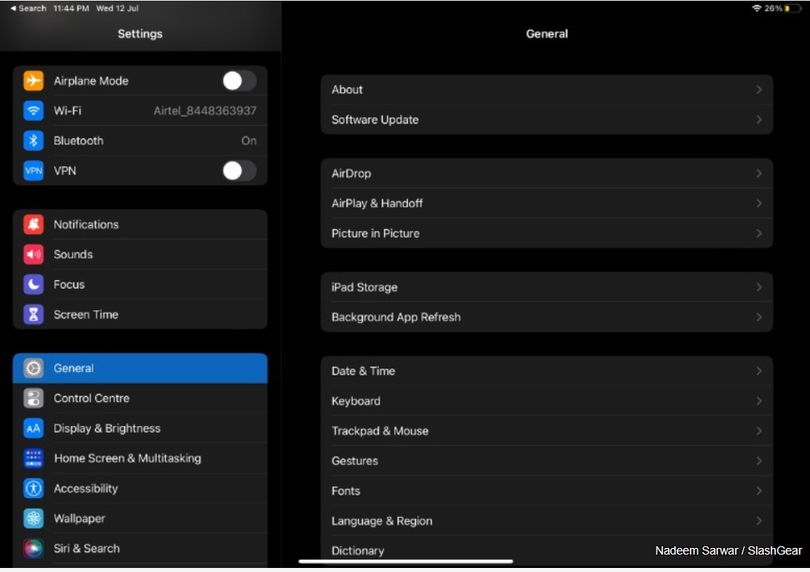
Task: Open the Picture in Picture label
Action: (376, 233)
